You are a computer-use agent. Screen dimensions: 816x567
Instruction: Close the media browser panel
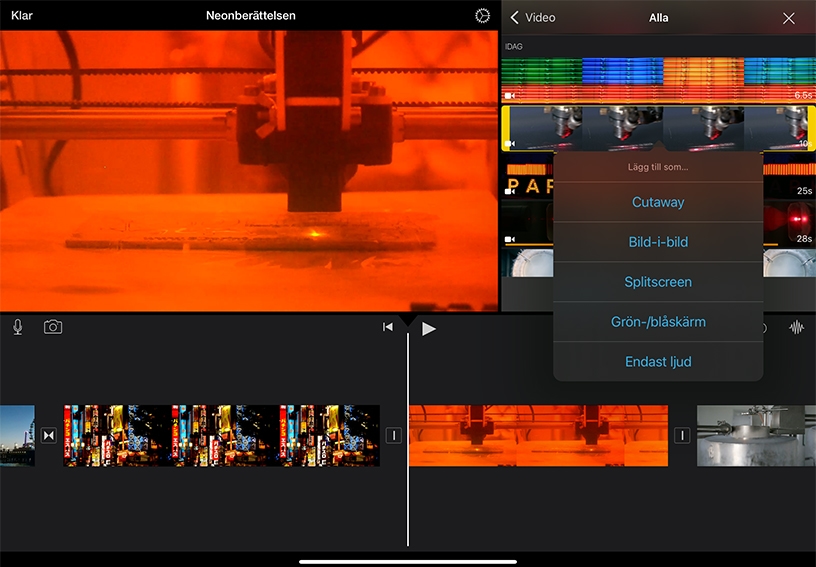pyautogui.click(x=788, y=18)
